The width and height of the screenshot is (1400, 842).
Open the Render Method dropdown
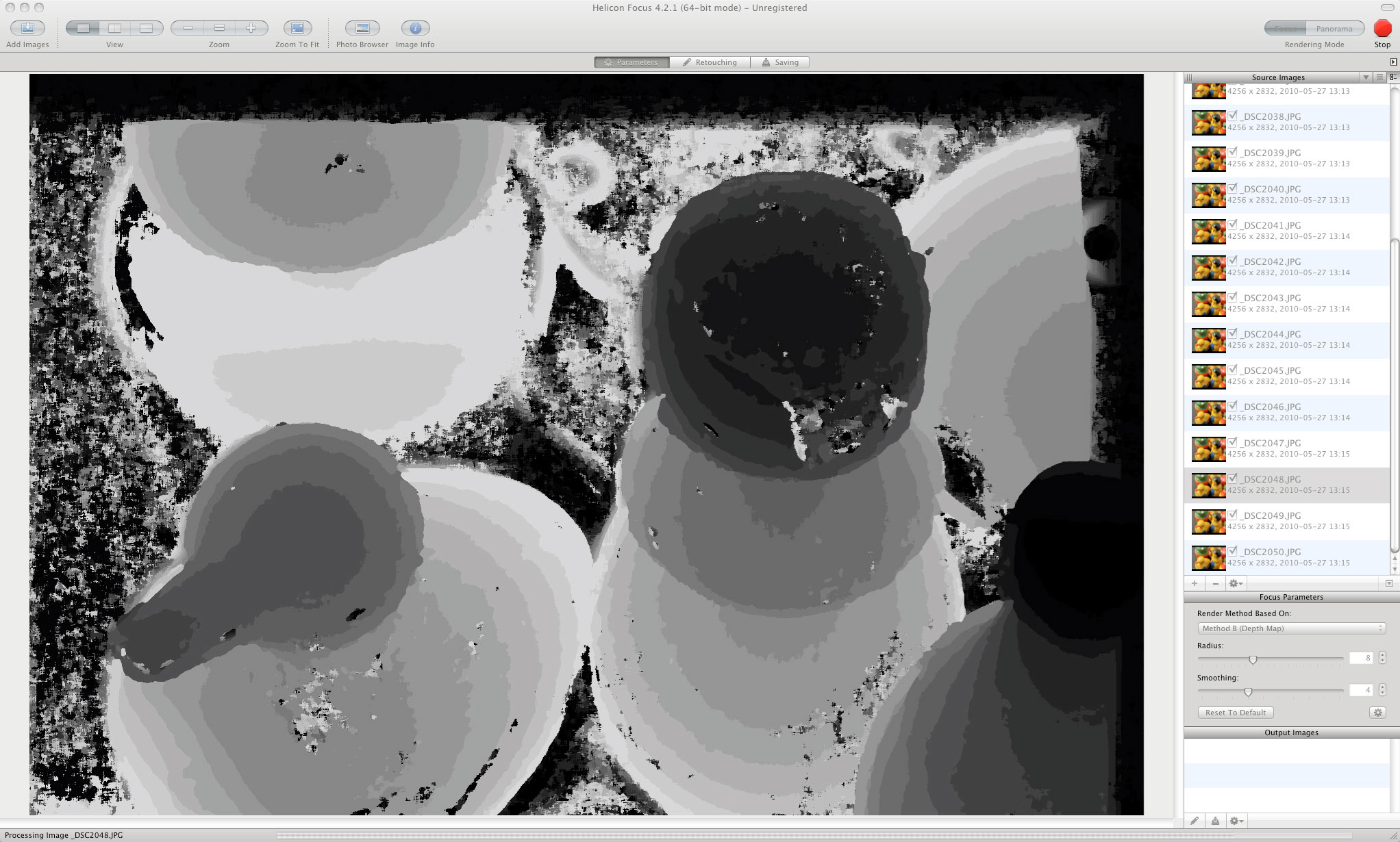tap(1291, 628)
